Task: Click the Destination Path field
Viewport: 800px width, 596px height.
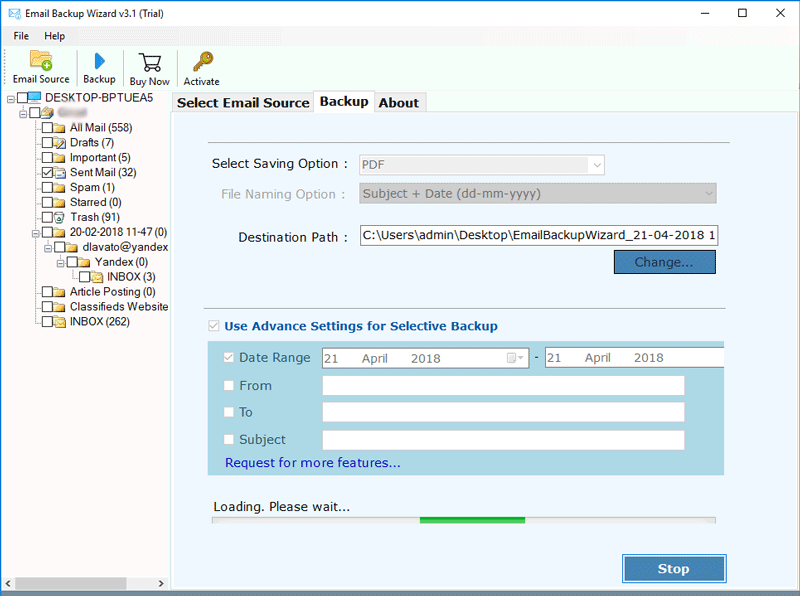Action: pos(539,235)
